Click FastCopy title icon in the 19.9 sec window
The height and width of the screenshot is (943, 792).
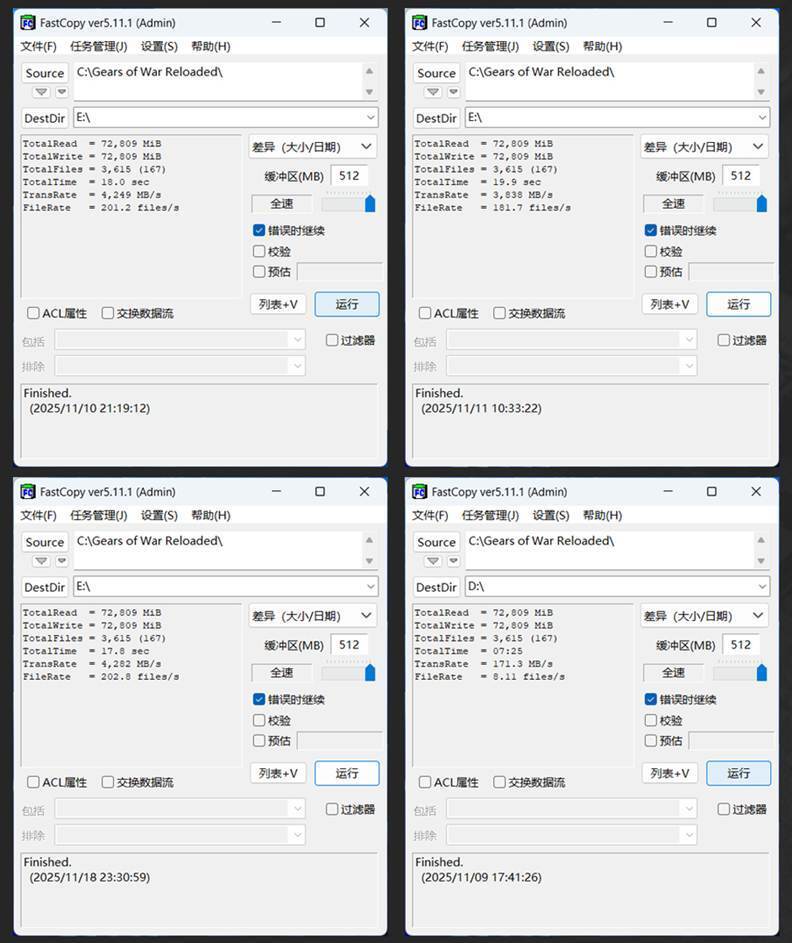419,23
